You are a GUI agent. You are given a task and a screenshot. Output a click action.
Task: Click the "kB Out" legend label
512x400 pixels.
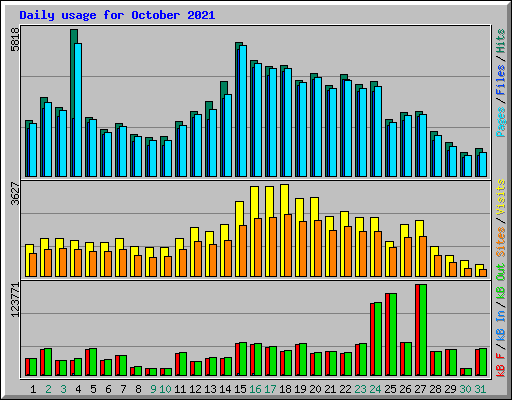pyautogui.click(x=500, y=282)
